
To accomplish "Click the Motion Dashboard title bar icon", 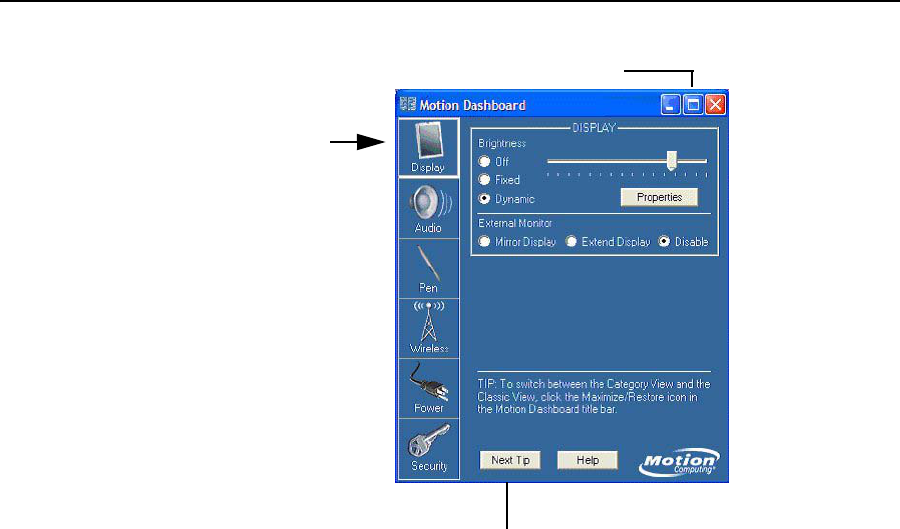I will (408, 104).
